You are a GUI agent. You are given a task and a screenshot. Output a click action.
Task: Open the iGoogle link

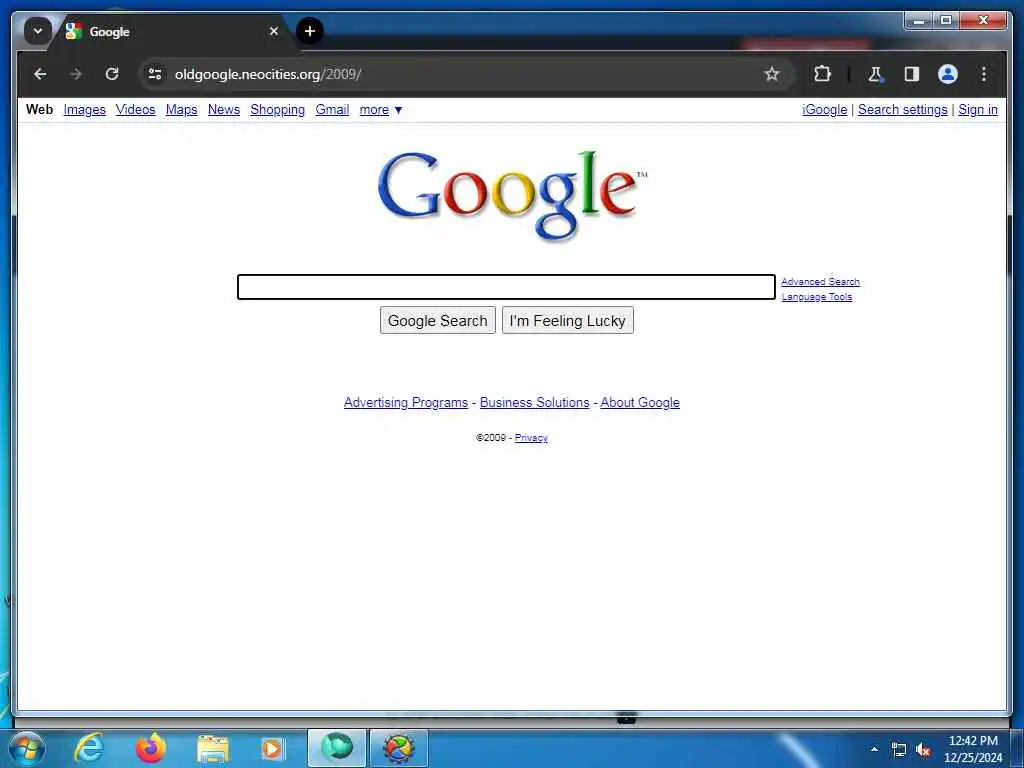coord(824,110)
